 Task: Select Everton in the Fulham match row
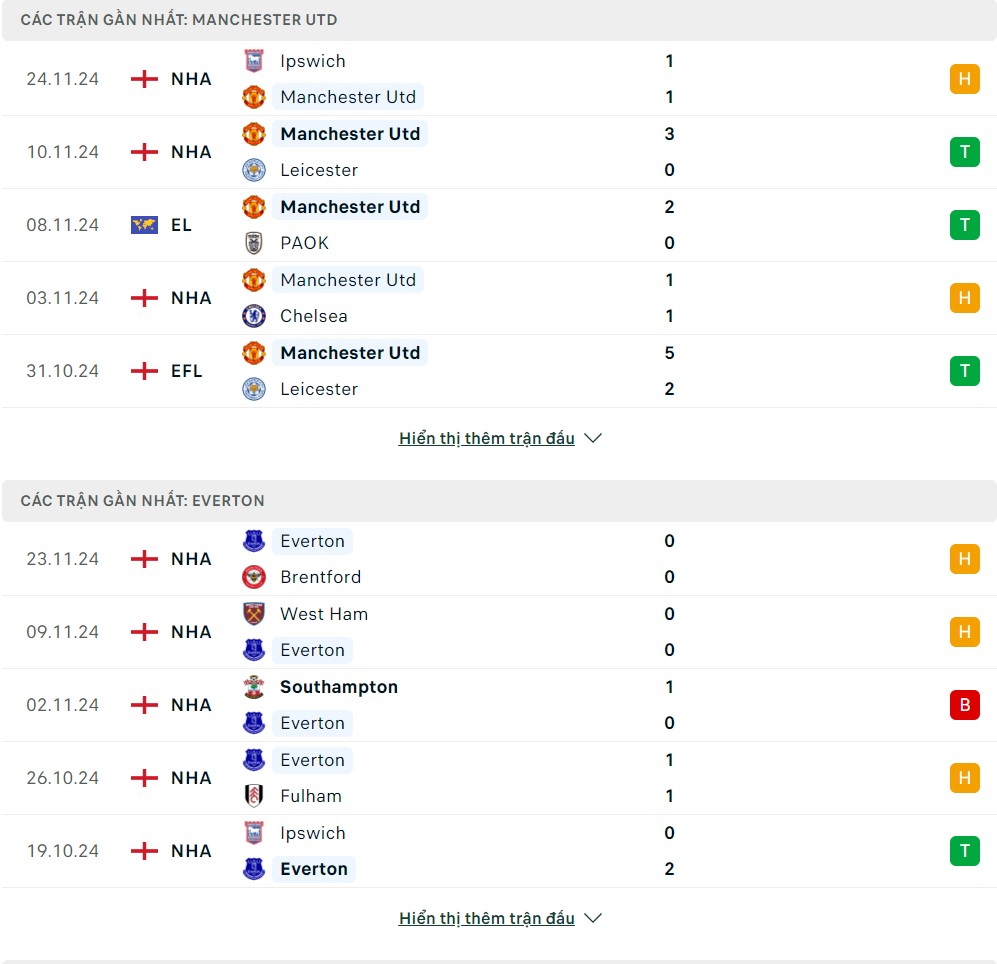click(312, 760)
